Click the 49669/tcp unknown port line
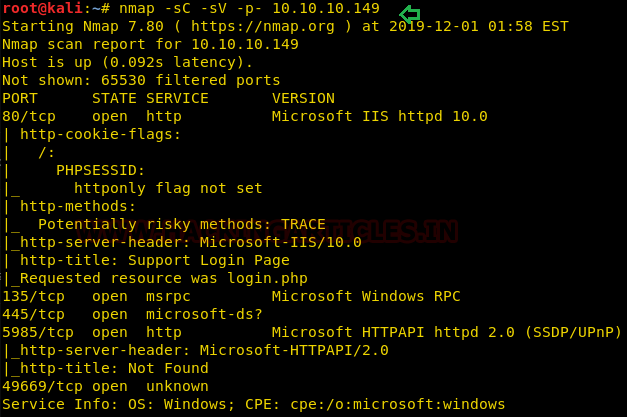Image resolution: width=627 pixels, height=417 pixels. pyautogui.click(x=105, y=386)
